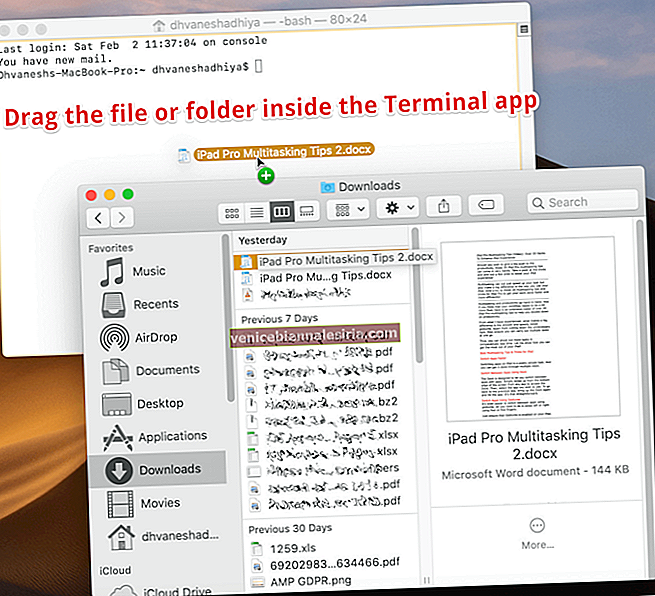Click the Previous 7 Days group header
655x596 pixels.
click(279, 319)
